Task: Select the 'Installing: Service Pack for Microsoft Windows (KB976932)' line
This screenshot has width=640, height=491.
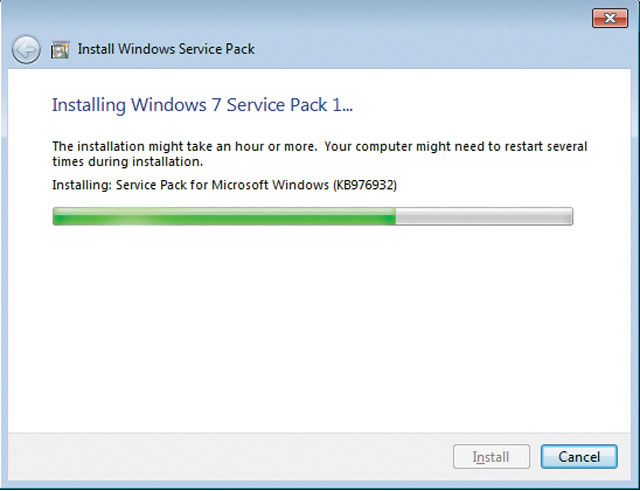Action: click(224, 185)
